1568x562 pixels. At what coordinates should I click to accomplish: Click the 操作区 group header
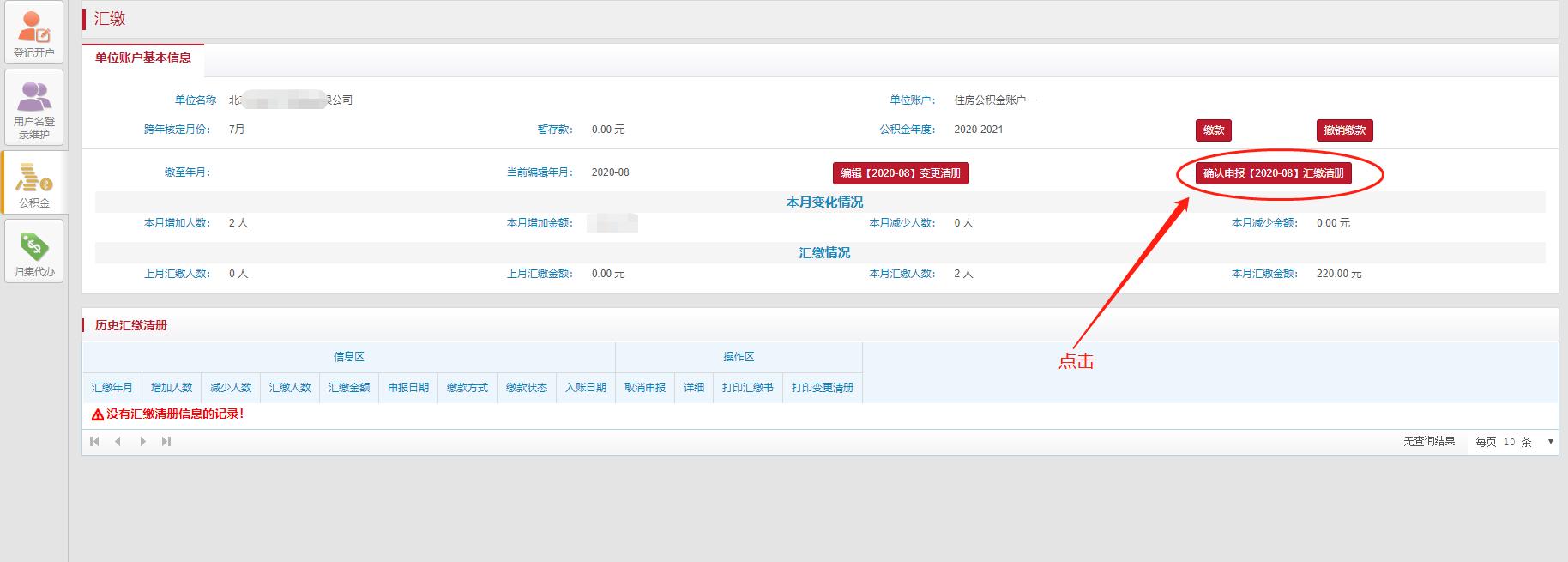[x=739, y=357]
